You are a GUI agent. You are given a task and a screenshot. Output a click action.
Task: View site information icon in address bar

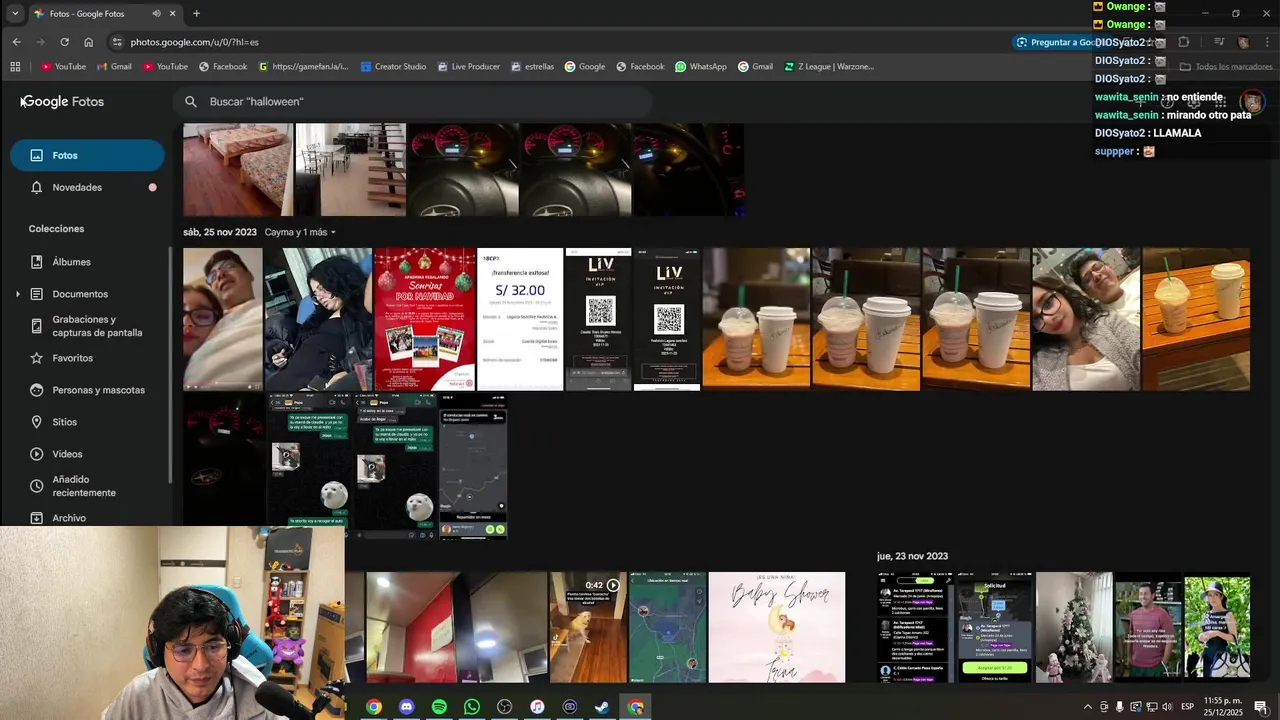(117, 42)
